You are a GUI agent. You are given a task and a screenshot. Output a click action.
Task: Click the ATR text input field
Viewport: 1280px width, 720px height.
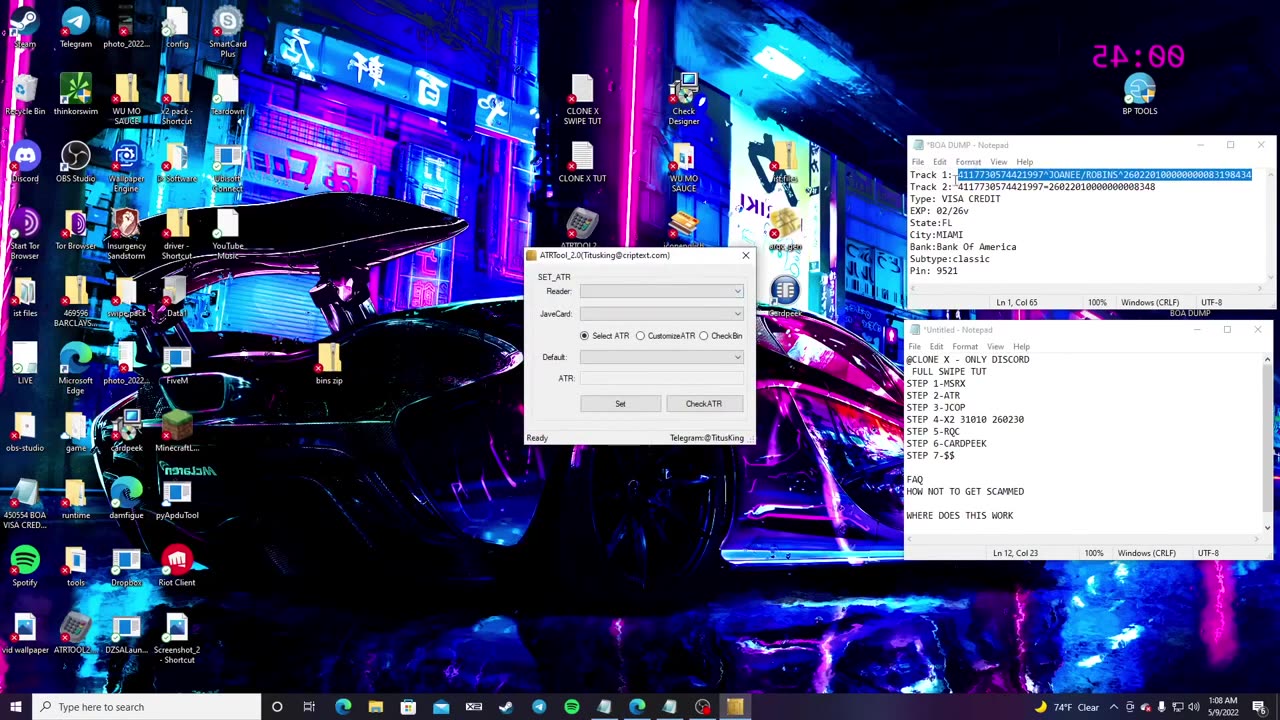click(661, 378)
